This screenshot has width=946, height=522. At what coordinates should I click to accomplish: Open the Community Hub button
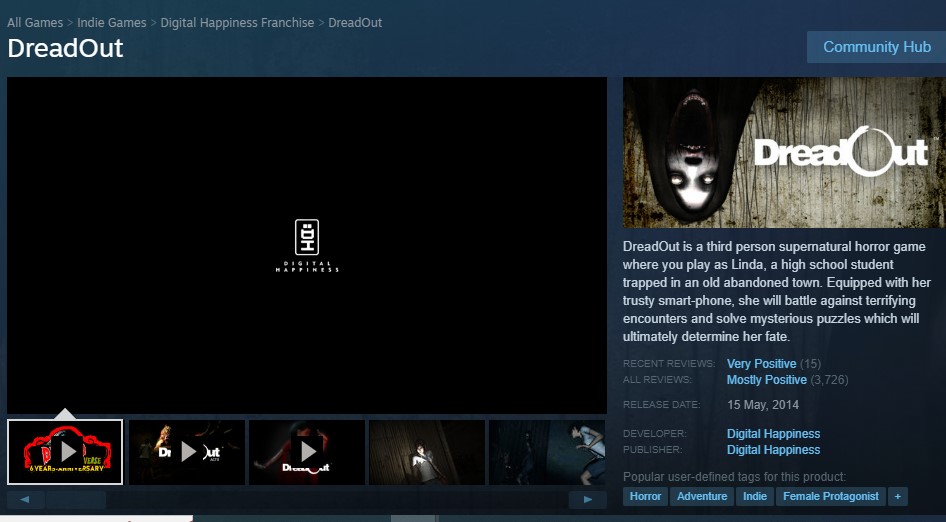coord(876,47)
